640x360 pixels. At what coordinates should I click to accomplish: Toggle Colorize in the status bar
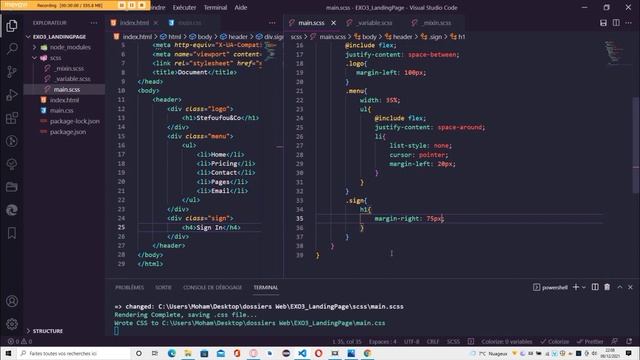[x=554, y=342]
